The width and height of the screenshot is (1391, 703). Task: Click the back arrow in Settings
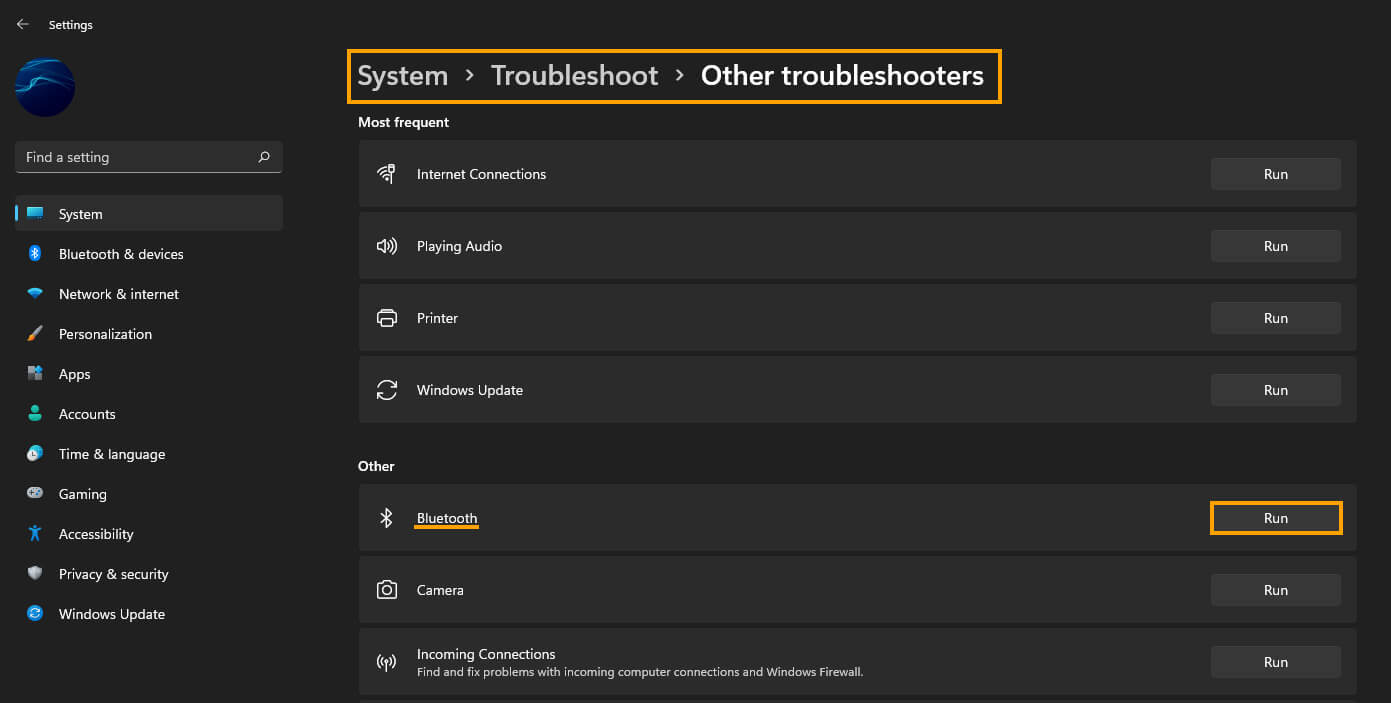(x=23, y=24)
